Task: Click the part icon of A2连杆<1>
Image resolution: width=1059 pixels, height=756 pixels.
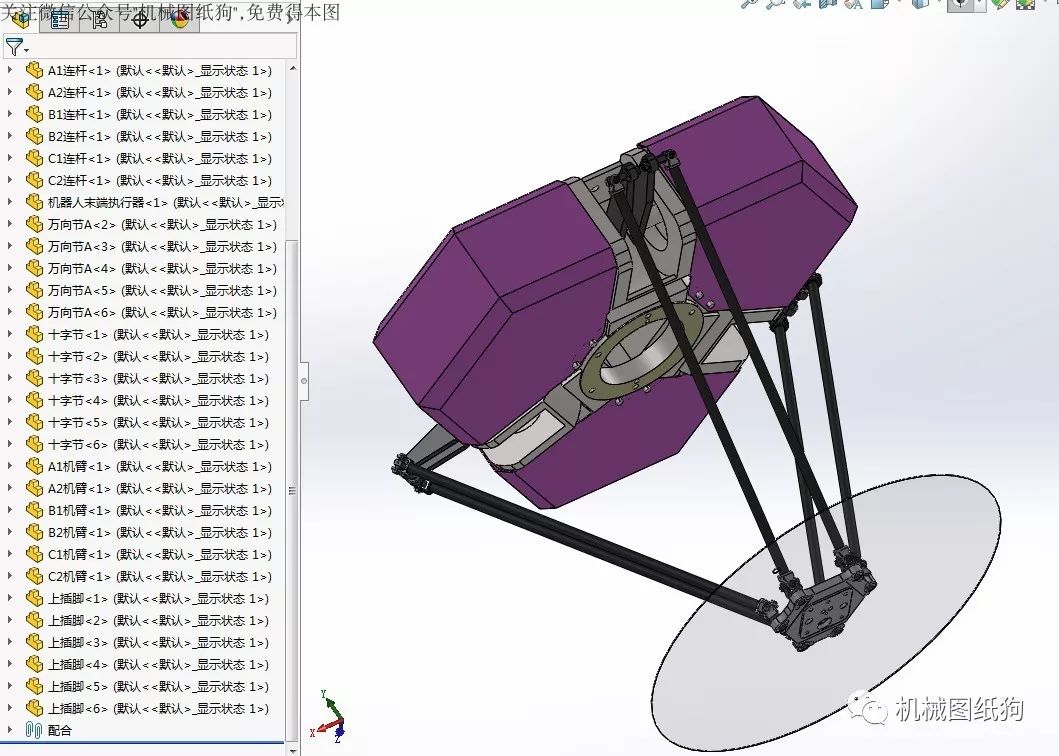Action: 34,92
